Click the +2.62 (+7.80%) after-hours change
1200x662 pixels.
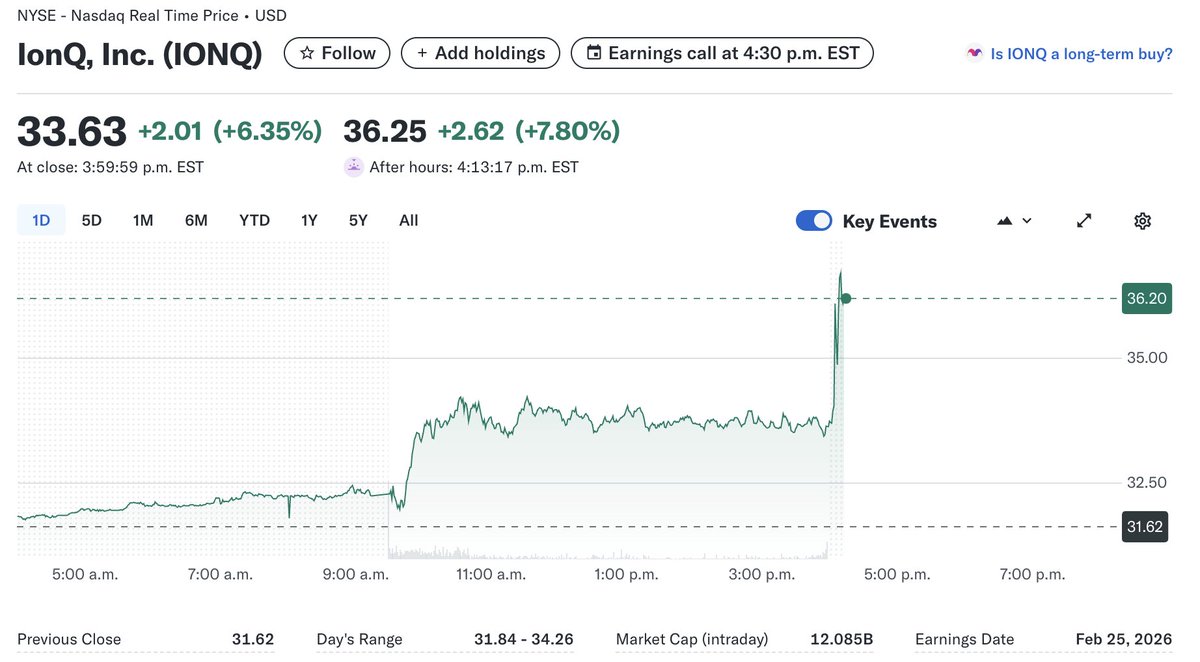tap(529, 131)
